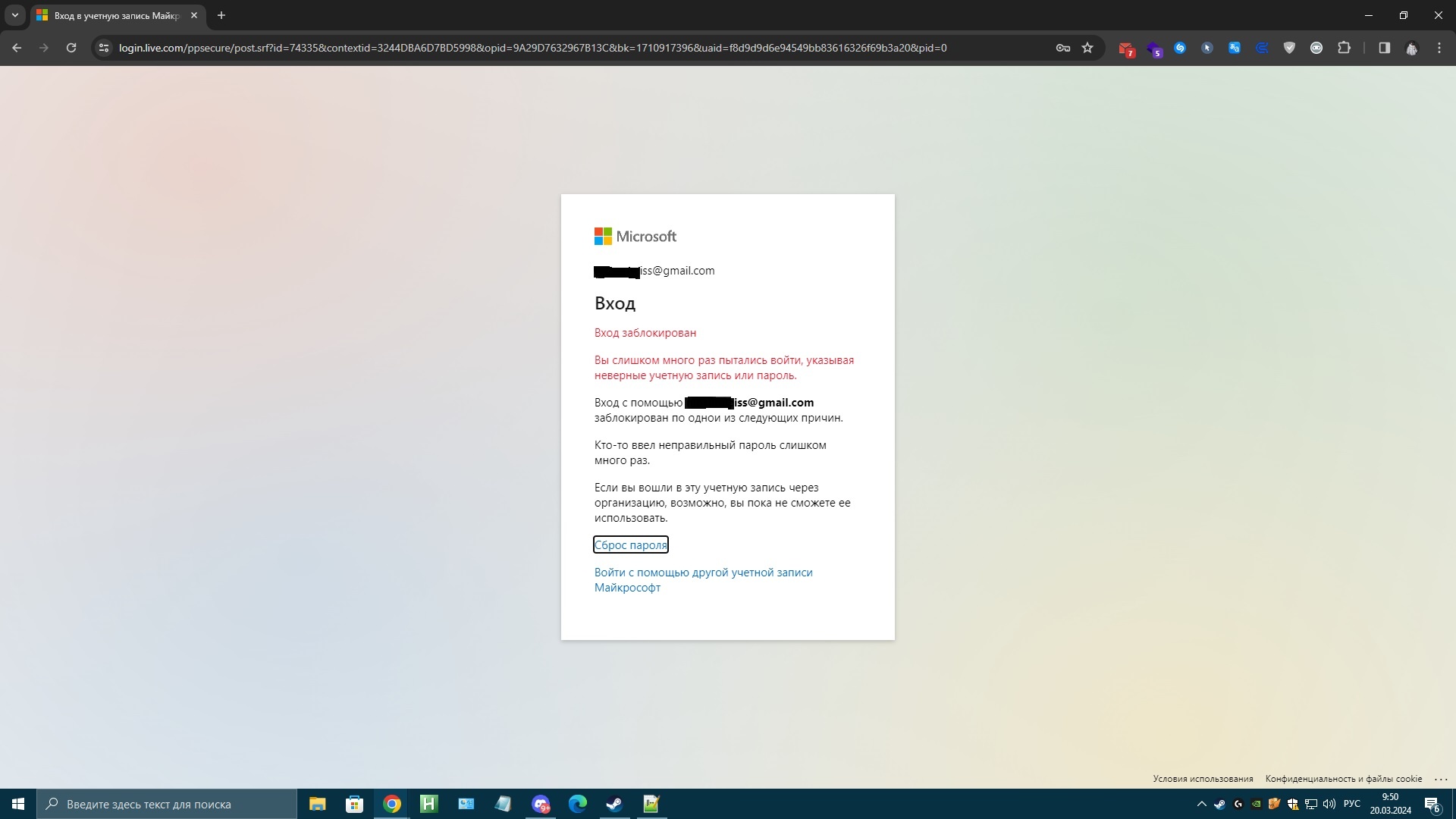Image resolution: width=1456 pixels, height=819 pixels.
Task: Click the Microsoft logo on login card
Action: [635, 237]
